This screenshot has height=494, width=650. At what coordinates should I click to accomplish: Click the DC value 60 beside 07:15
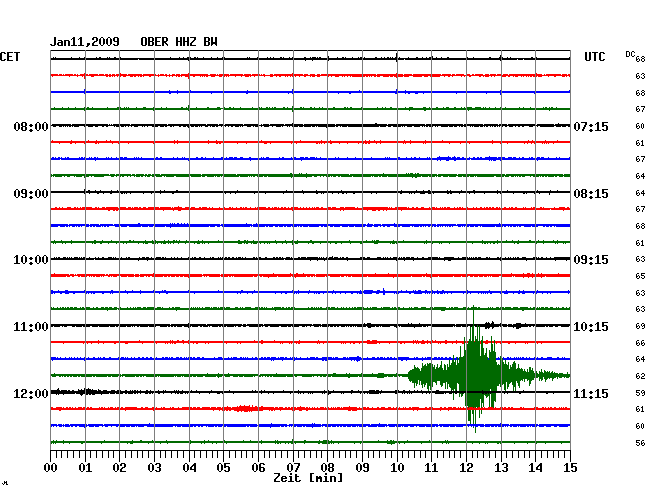pos(640,126)
